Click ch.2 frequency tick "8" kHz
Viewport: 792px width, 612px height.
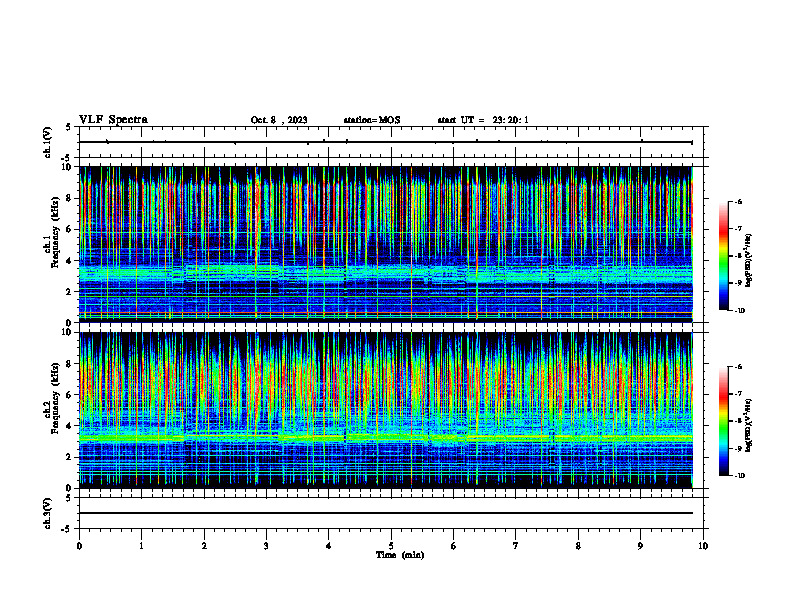click(x=69, y=364)
